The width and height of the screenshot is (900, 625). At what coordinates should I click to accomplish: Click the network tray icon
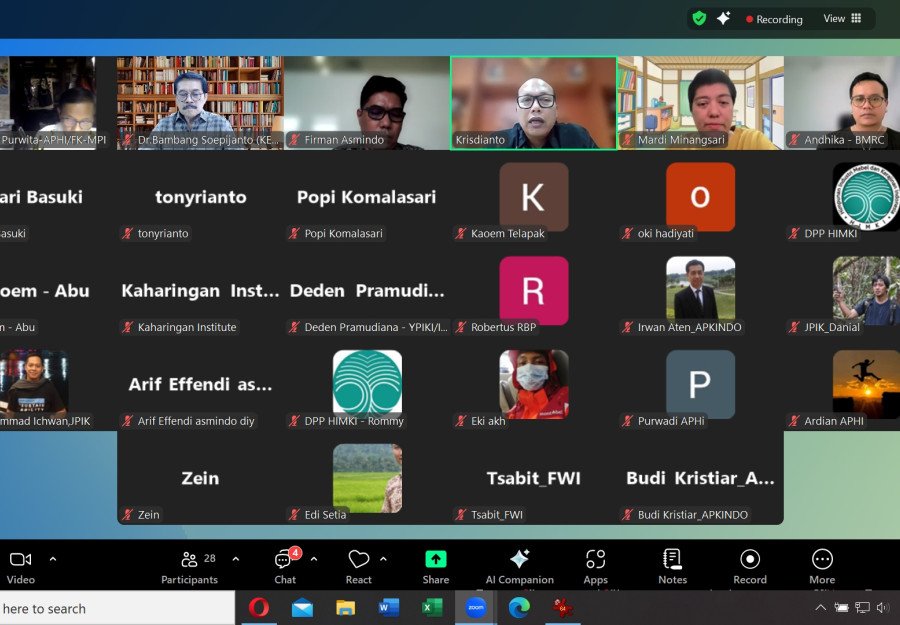pos(862,607)
